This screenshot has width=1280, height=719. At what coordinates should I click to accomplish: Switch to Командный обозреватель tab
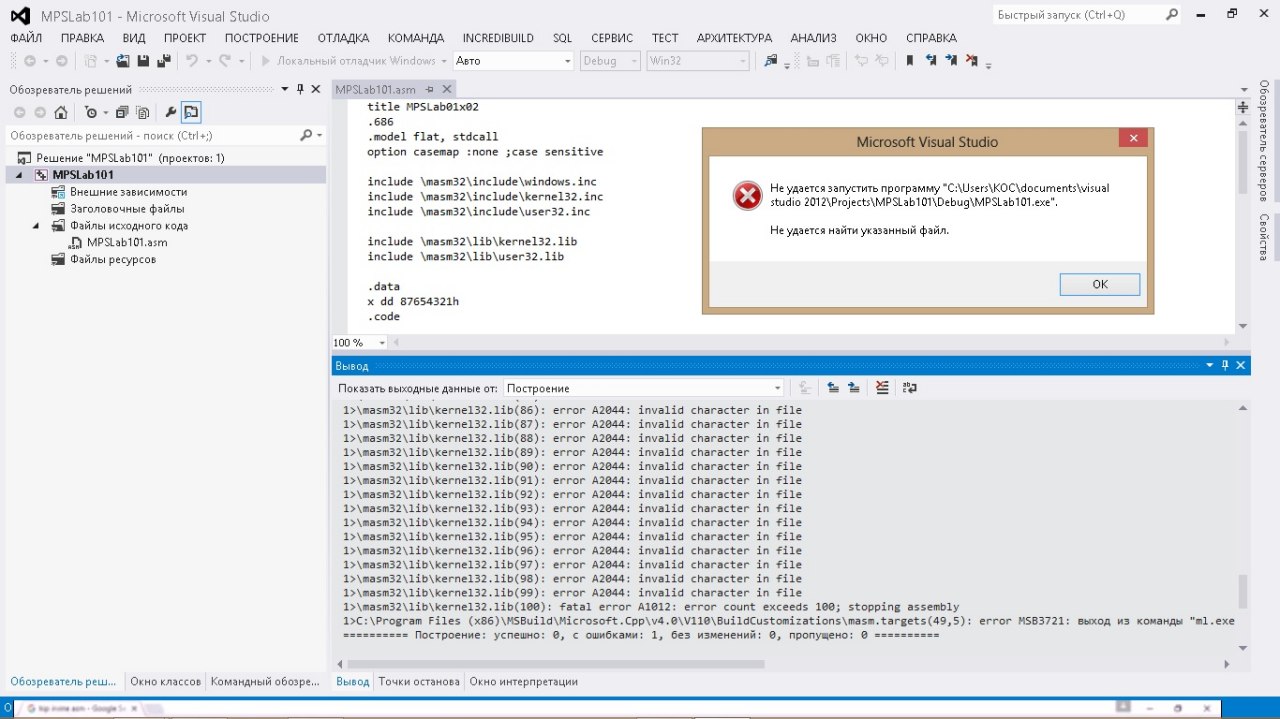tap(264, 681)
